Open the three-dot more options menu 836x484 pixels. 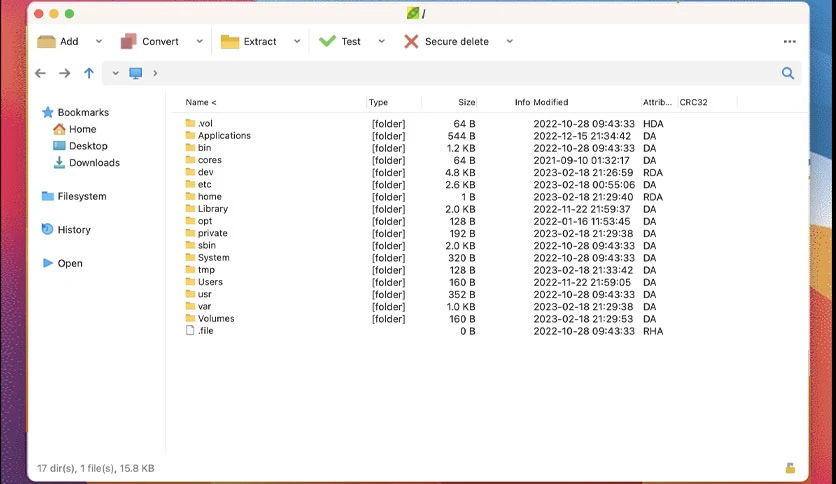click(x=790, y=42)
